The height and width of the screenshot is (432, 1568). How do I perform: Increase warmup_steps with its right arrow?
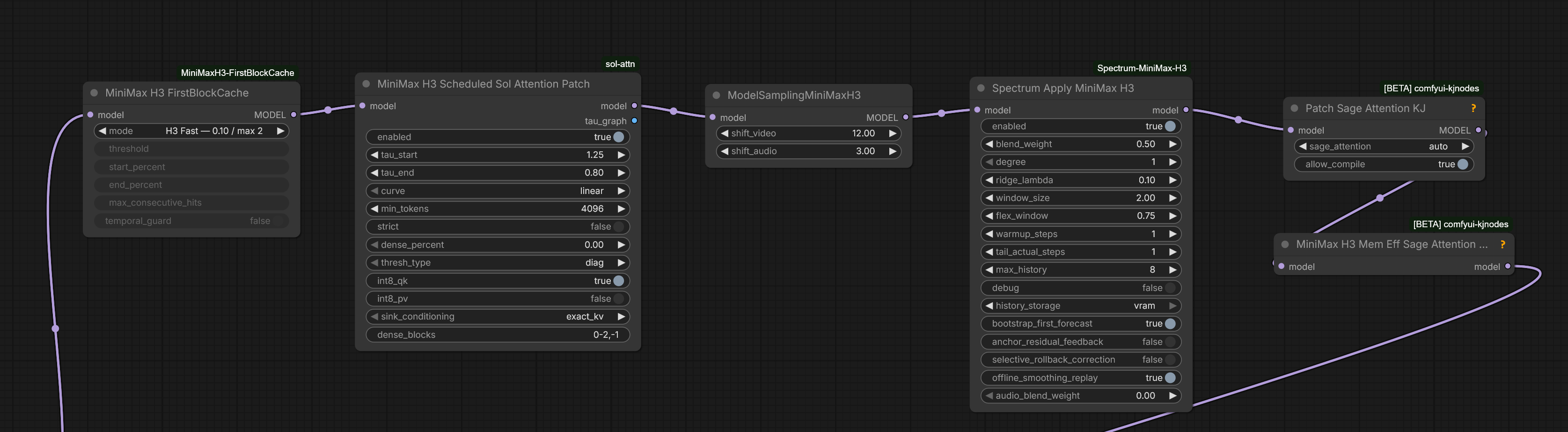tap(1172, 234)
